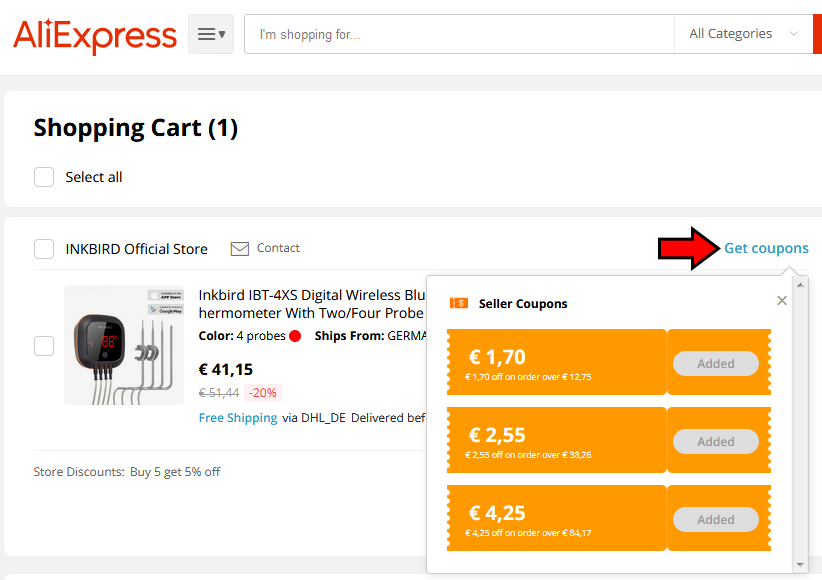Click the All Categories chevron arrow
Viewport: 822px width, 580px height.
(794, 34)
